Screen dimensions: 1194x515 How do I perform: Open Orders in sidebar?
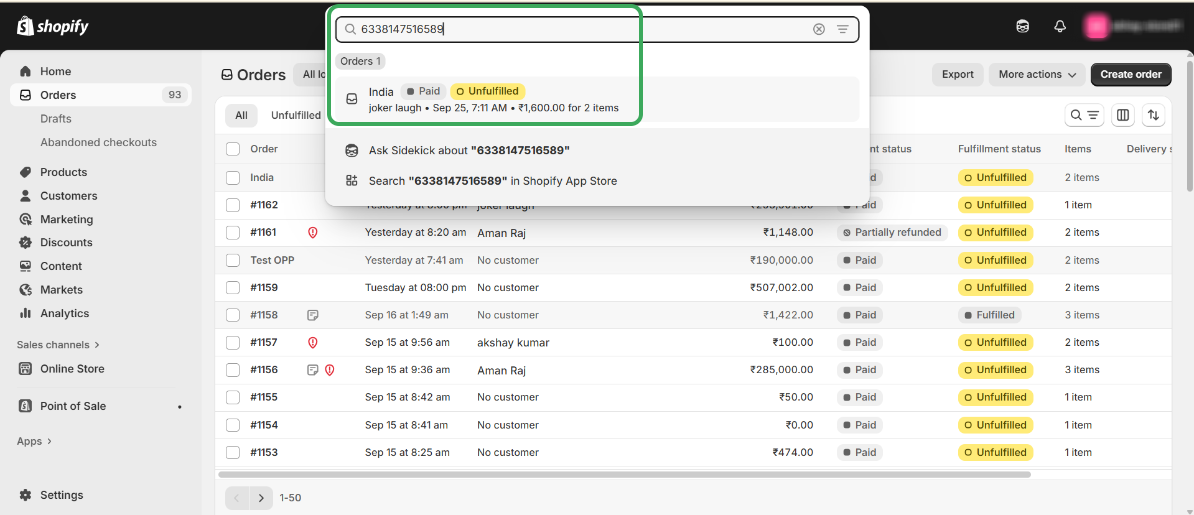tap(101, 95)
